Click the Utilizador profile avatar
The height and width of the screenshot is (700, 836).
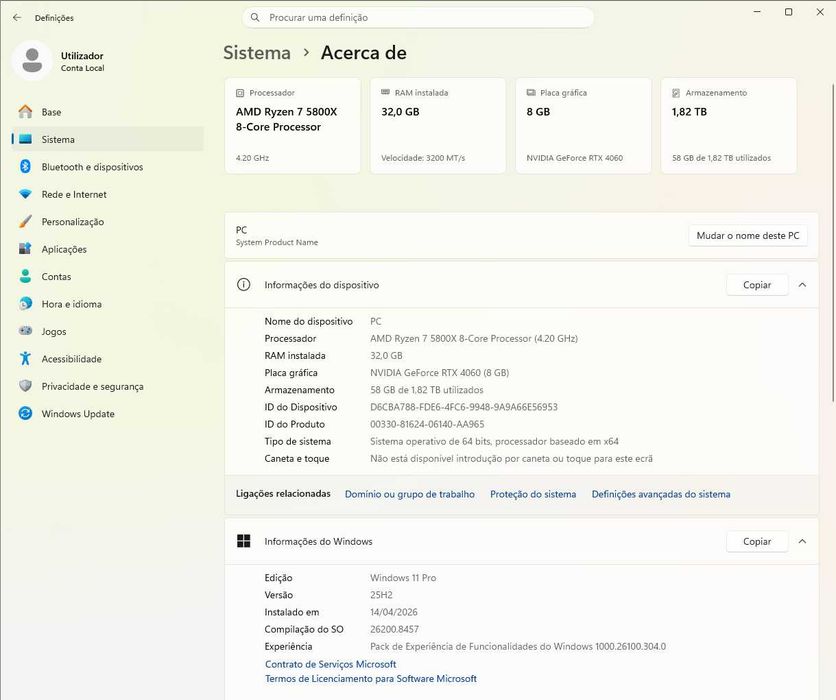click(x=33, y=60)
